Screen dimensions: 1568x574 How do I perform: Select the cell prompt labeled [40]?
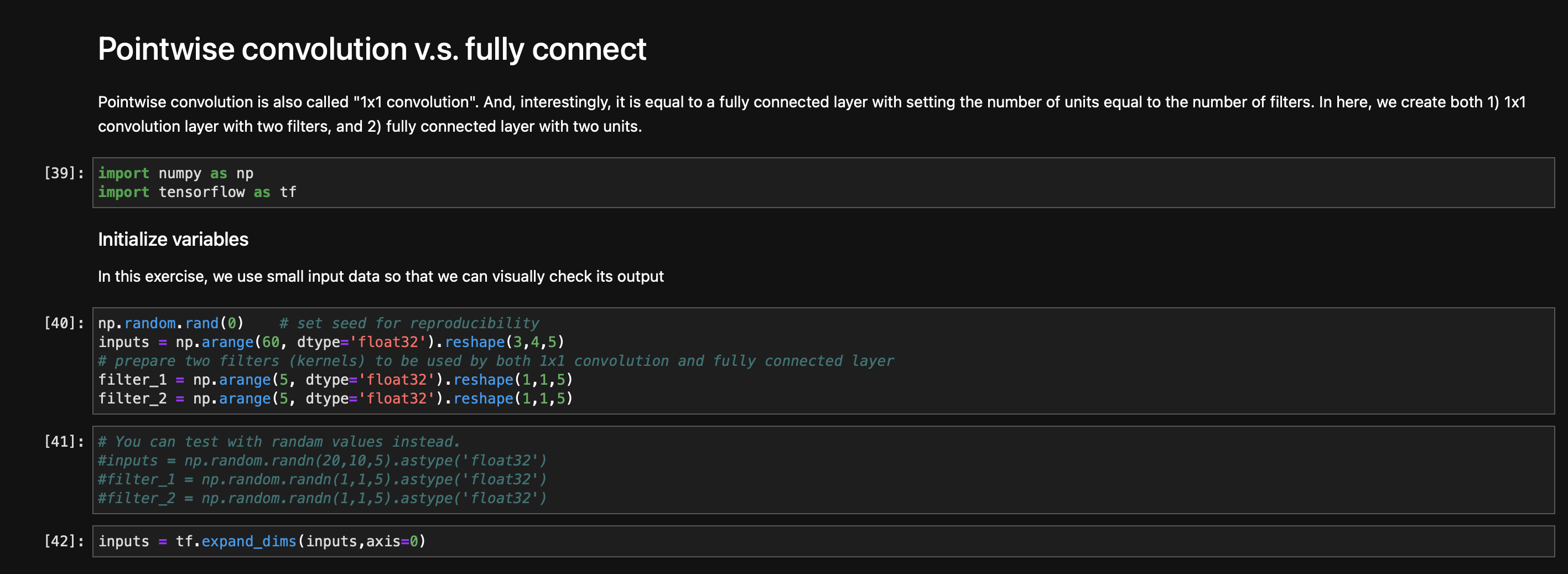click(x=63, y=323)
